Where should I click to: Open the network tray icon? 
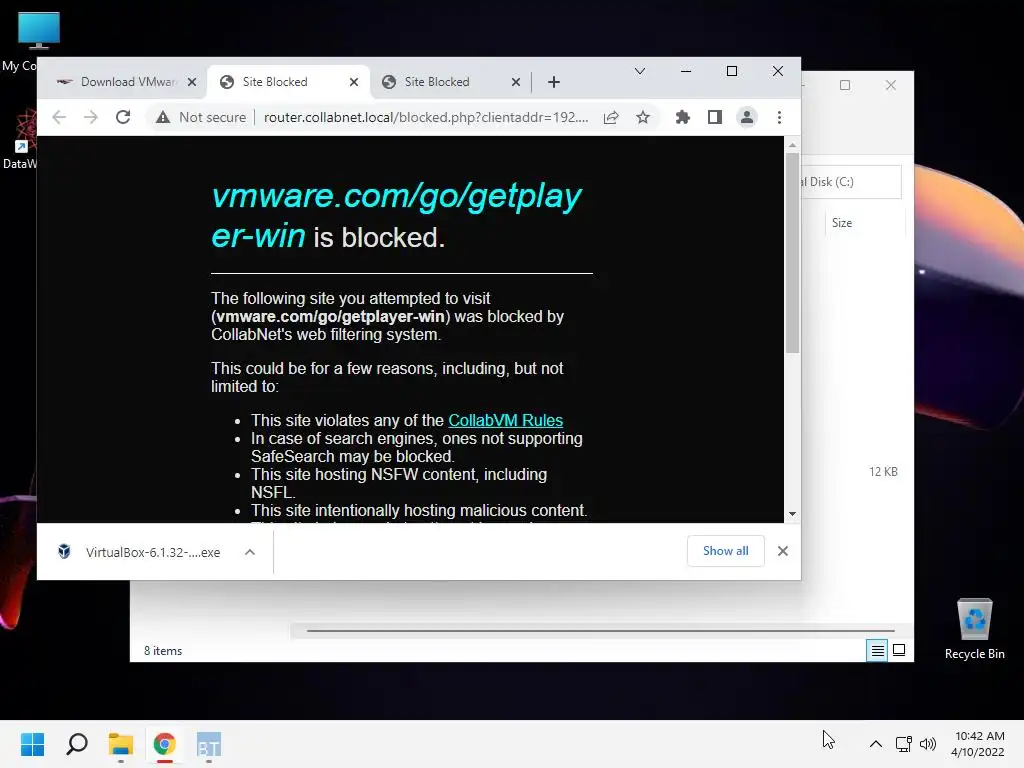click(x=904, y=744)
